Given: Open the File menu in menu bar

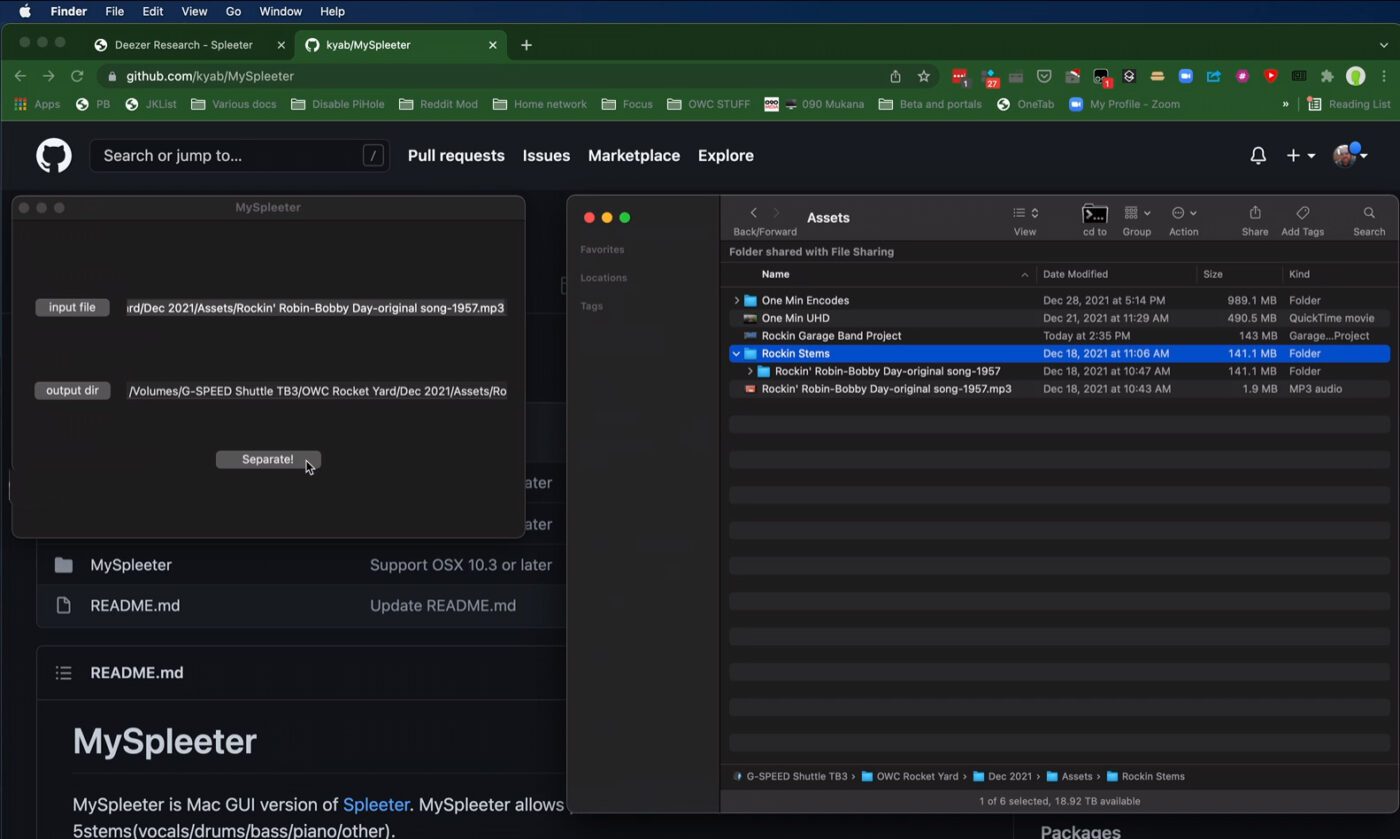Looking at the screenshot, I should pyautogui.click(x=115, y=11).
